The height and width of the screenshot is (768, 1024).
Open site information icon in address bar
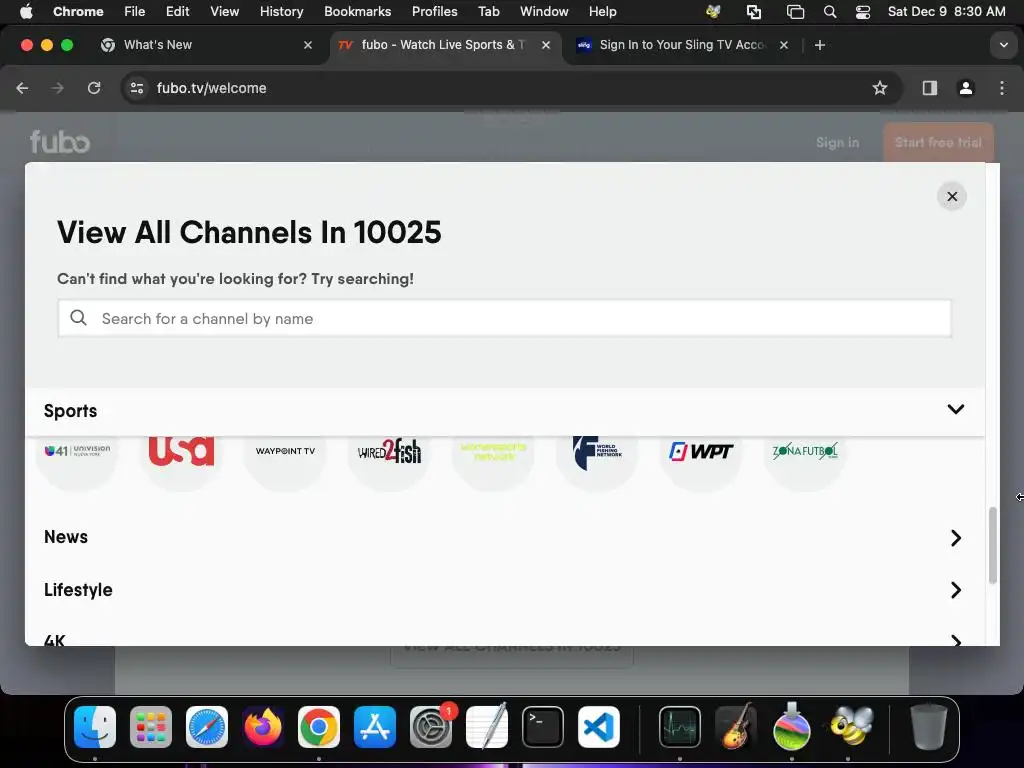[x=136, y=88]
